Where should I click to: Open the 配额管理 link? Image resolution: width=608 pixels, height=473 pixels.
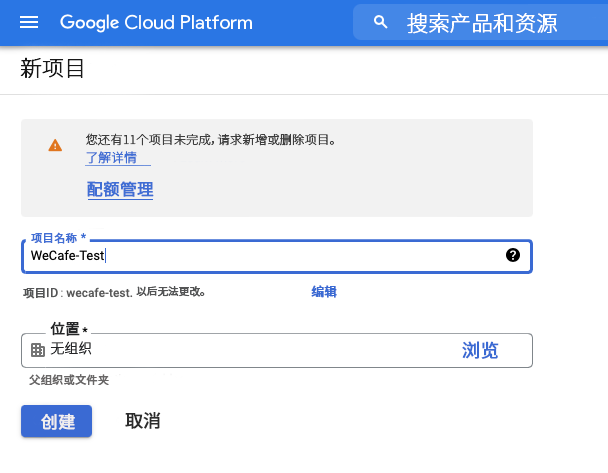click(x=120, y=190)
